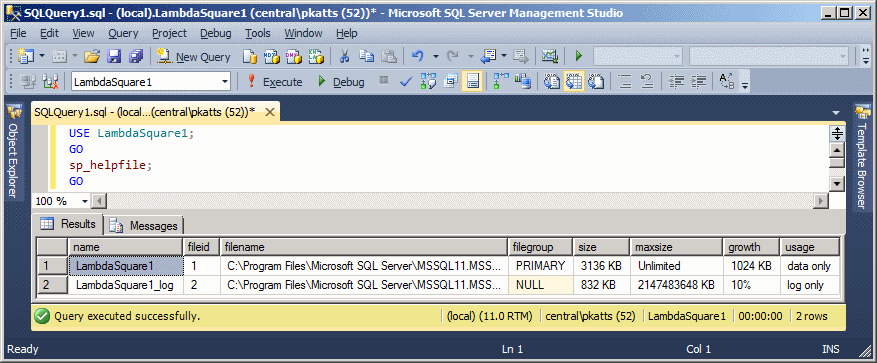Screen dimensions: 877x363
Task: Open Query Options icon
Action: 451,82
